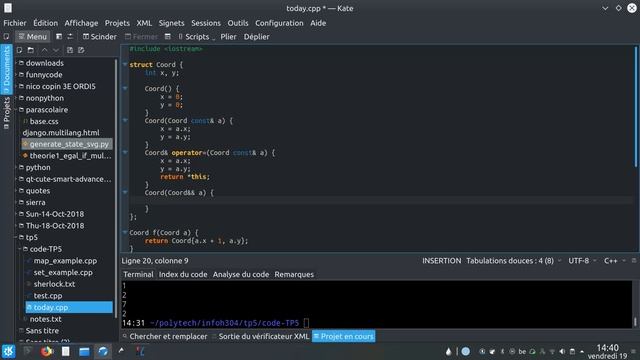Open the KDE application launcher
This screenshot has height=360, width=640.
[x=9, y=351]
